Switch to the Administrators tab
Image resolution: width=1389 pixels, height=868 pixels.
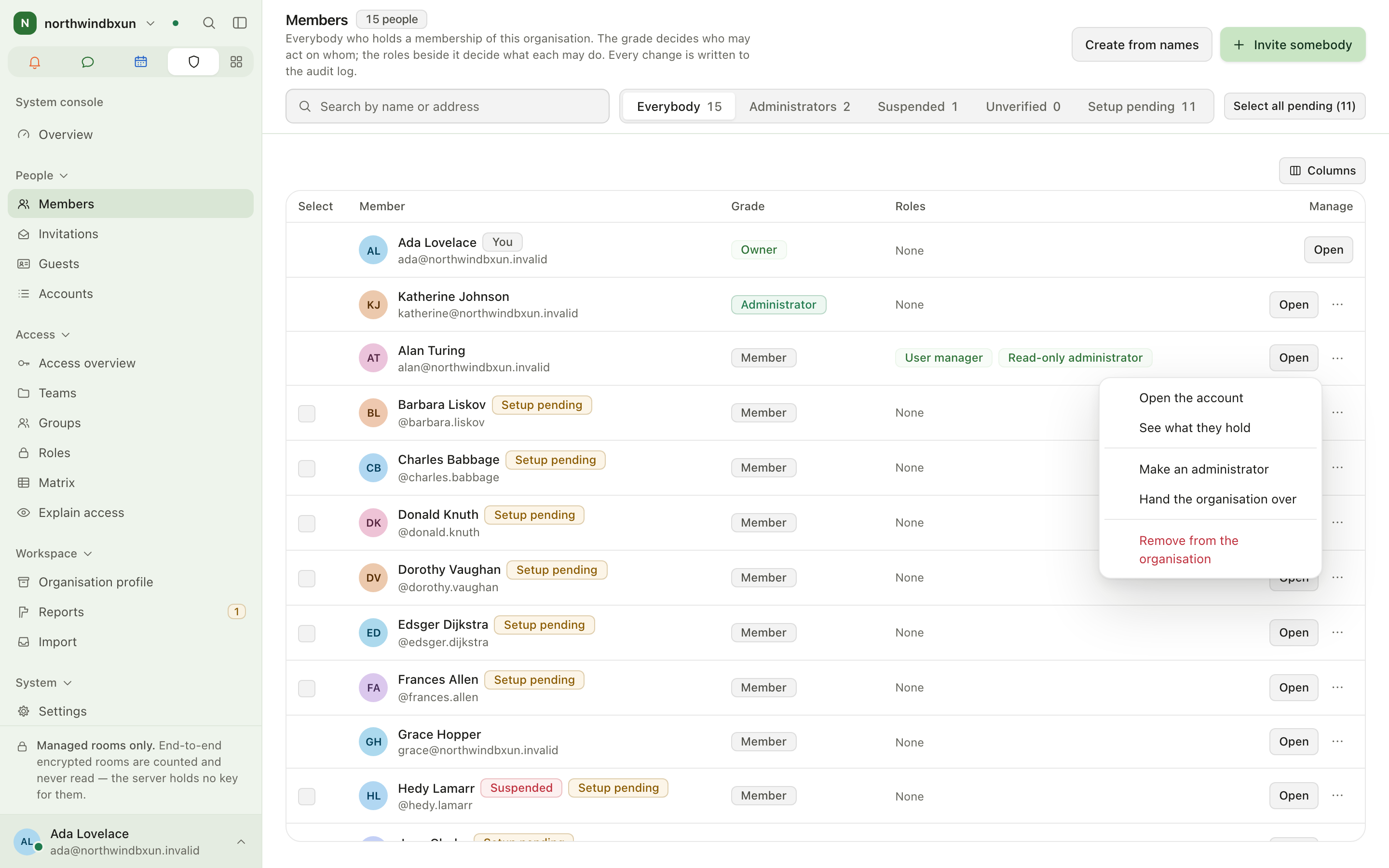click(x=799, y=106)
